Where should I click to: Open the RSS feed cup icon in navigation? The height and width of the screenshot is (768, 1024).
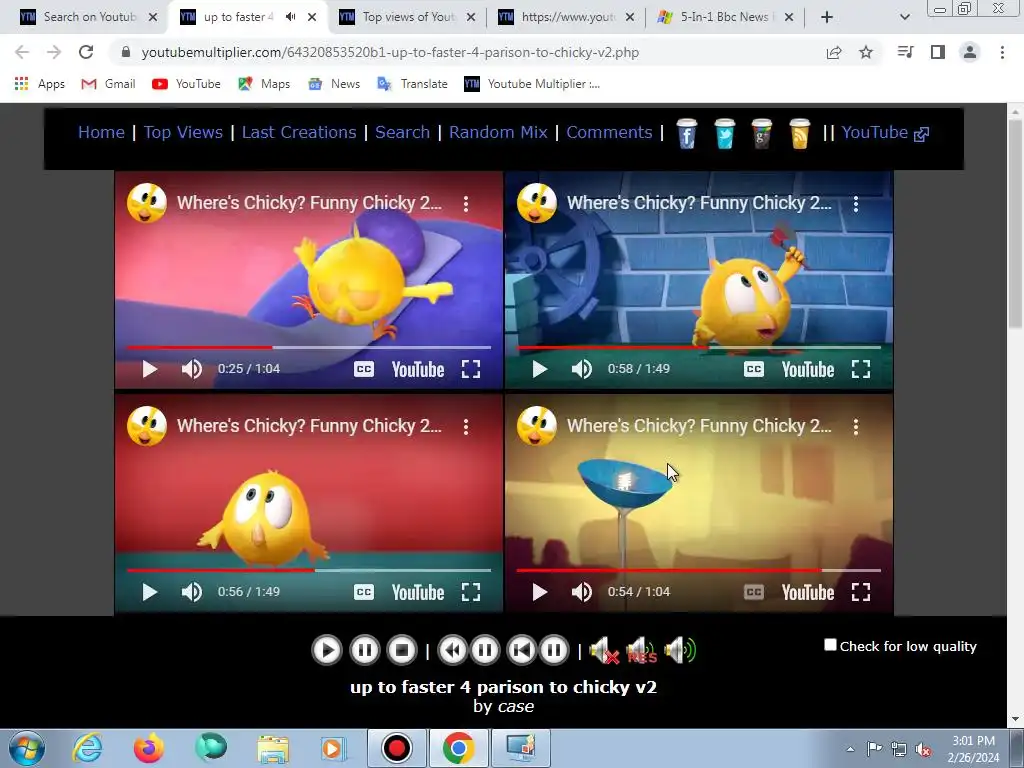pyautogui.click(x=799, y=134)
